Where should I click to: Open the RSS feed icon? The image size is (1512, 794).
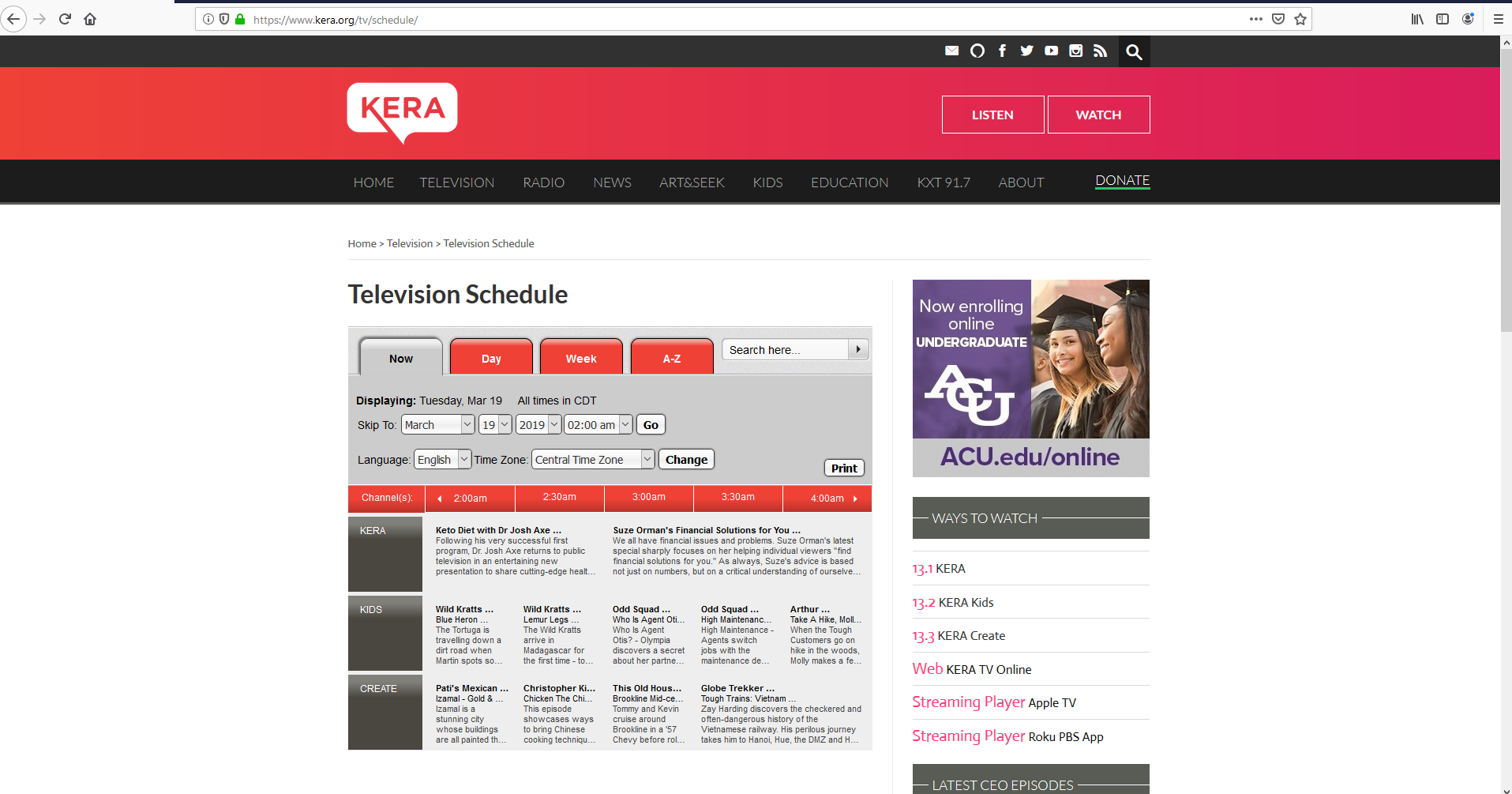(x=1100, y=51)
